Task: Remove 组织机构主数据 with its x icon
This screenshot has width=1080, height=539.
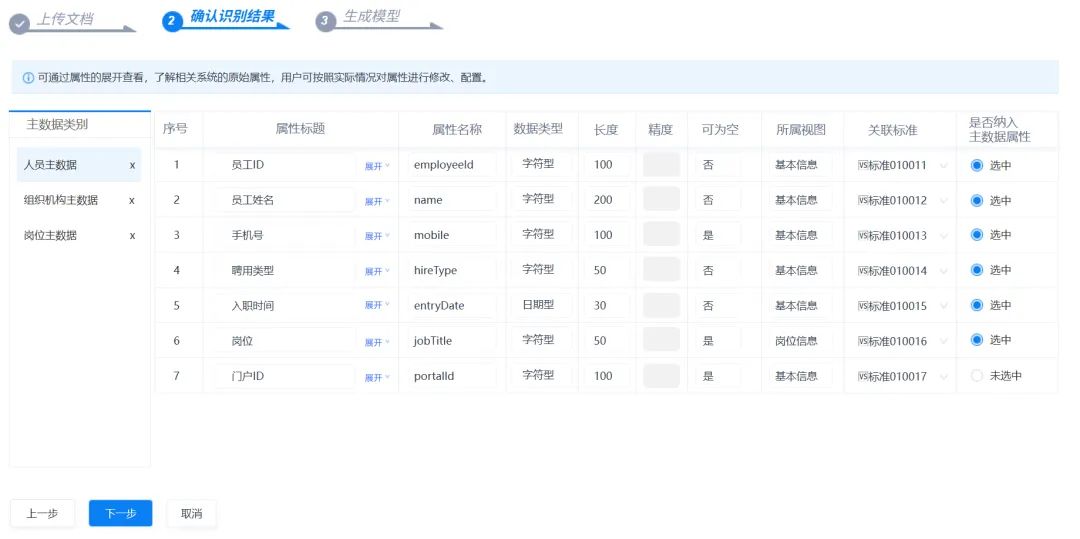Action: click(132, 200)
